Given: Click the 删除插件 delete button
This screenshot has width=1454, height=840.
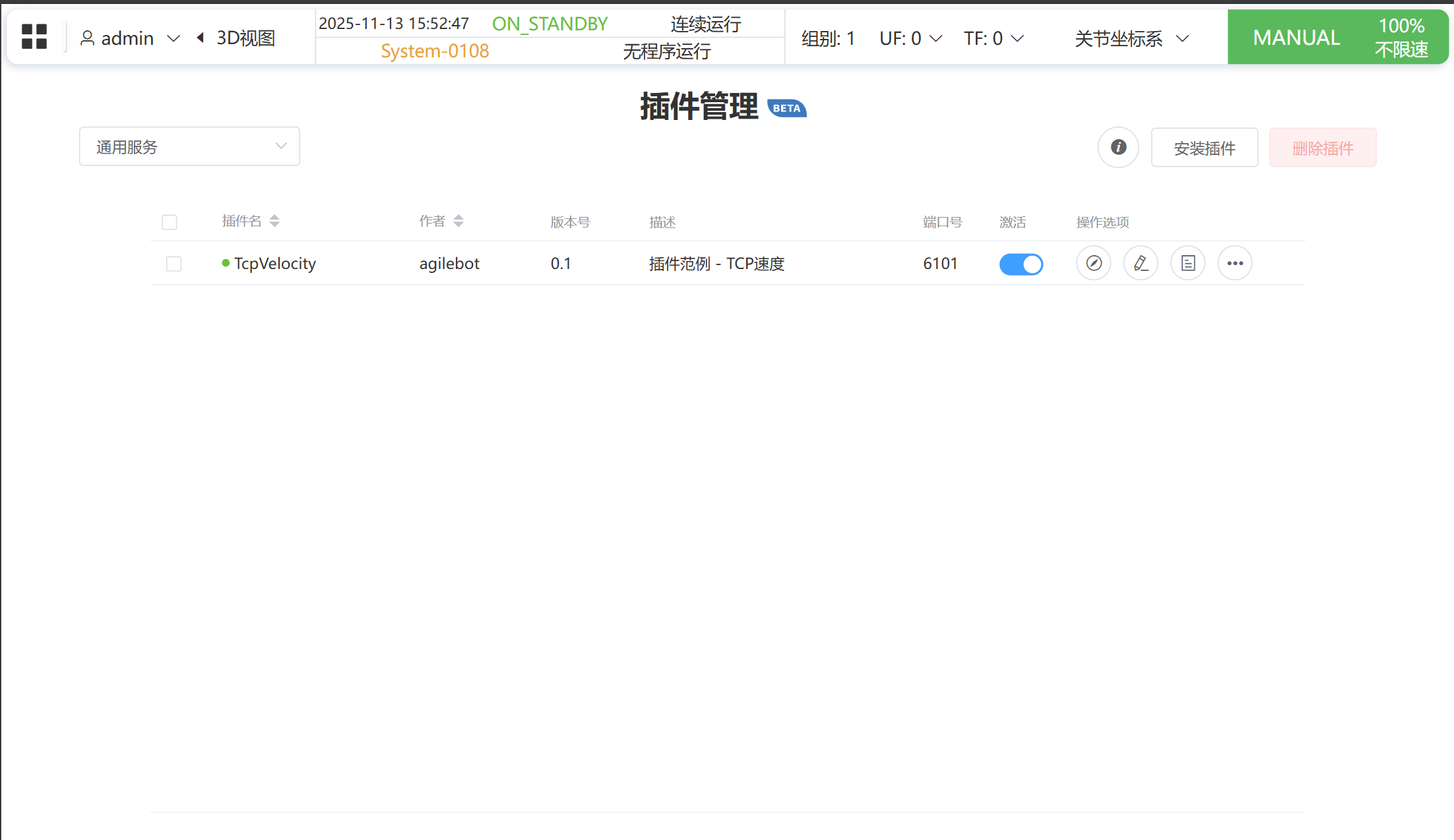Looking at the screenshot, I should (x=1322, y=148).
